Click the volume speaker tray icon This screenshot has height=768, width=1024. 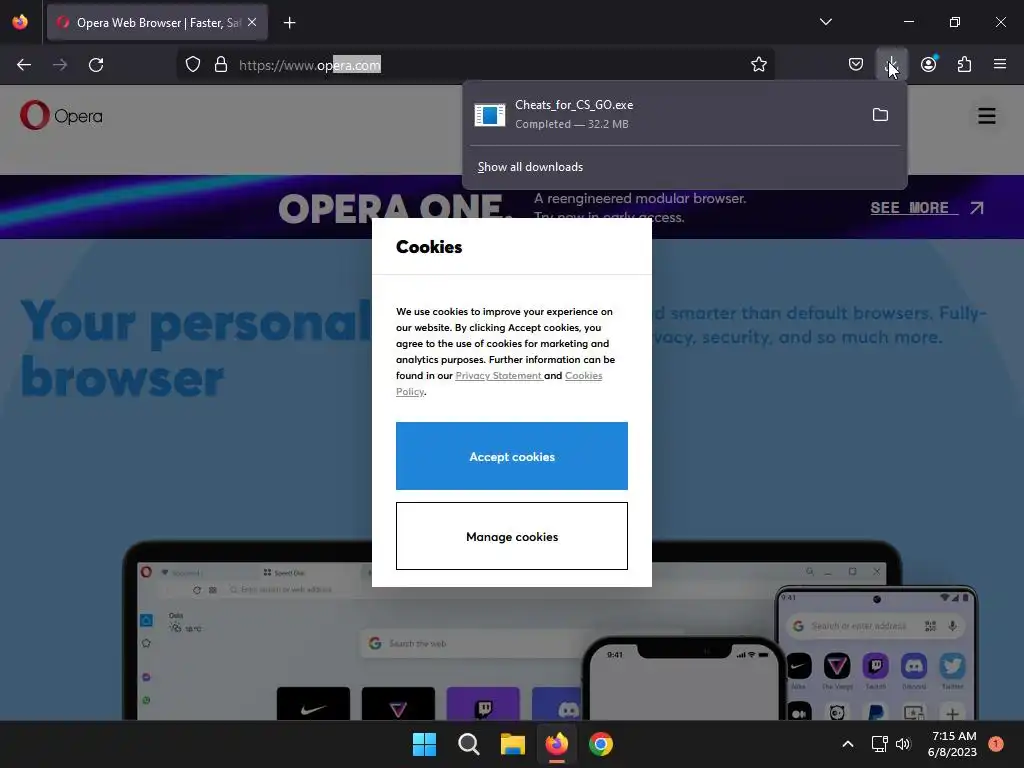point(903,744)
